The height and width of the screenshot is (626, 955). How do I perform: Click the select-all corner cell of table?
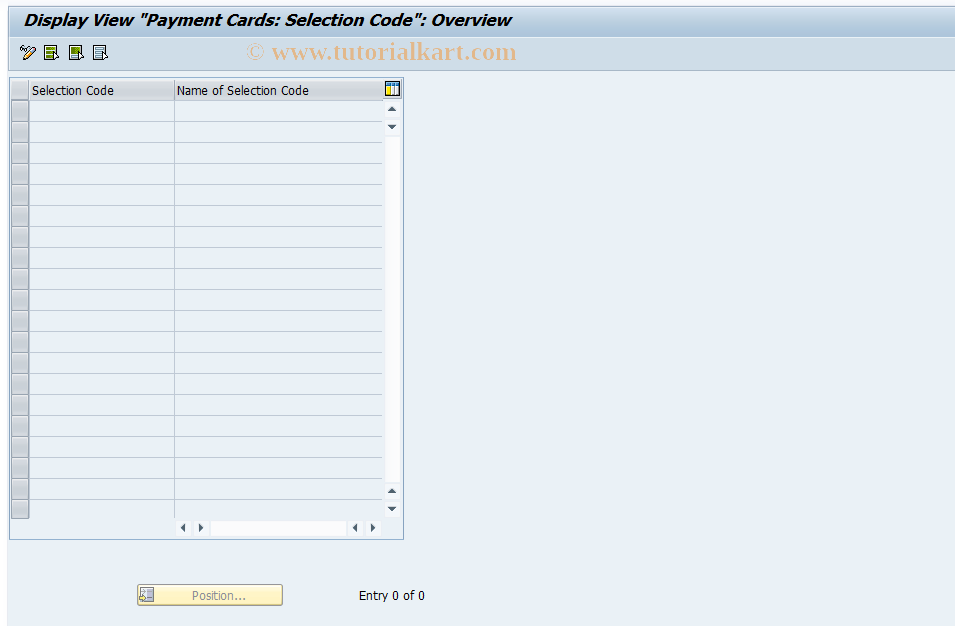20,90
